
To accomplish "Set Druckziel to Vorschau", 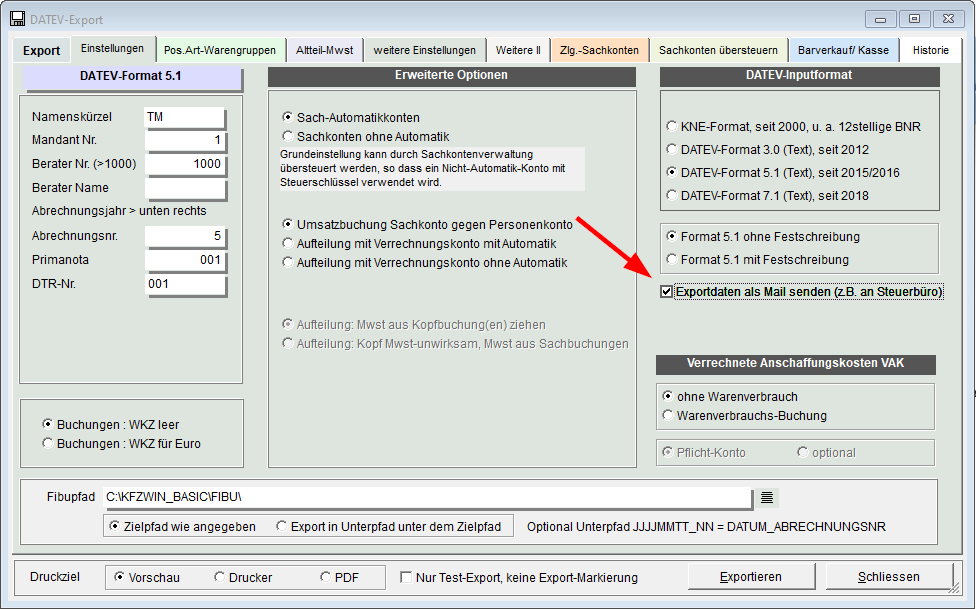I will [146, 577].
